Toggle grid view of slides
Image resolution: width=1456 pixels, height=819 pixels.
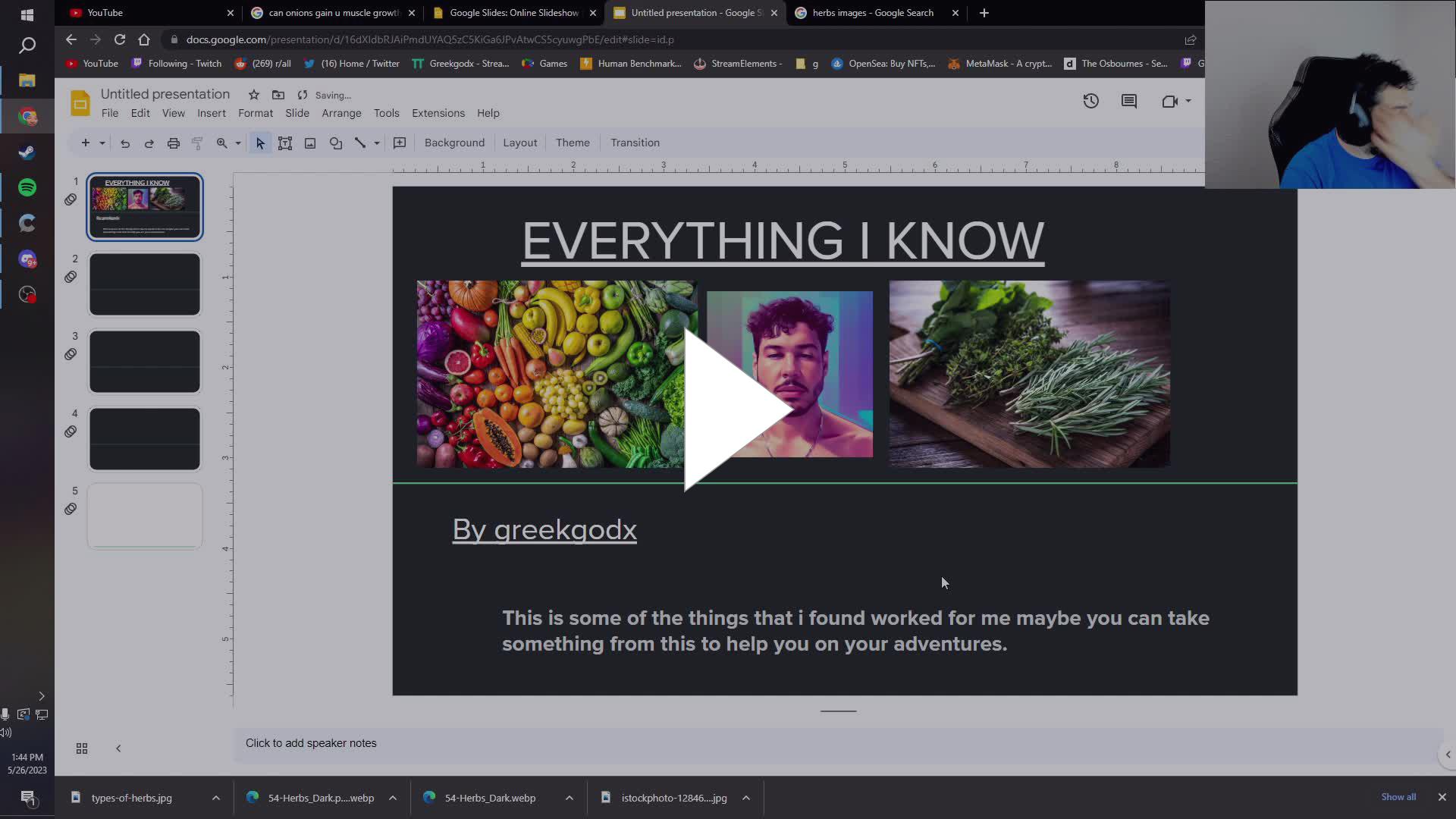click(82, 748)
